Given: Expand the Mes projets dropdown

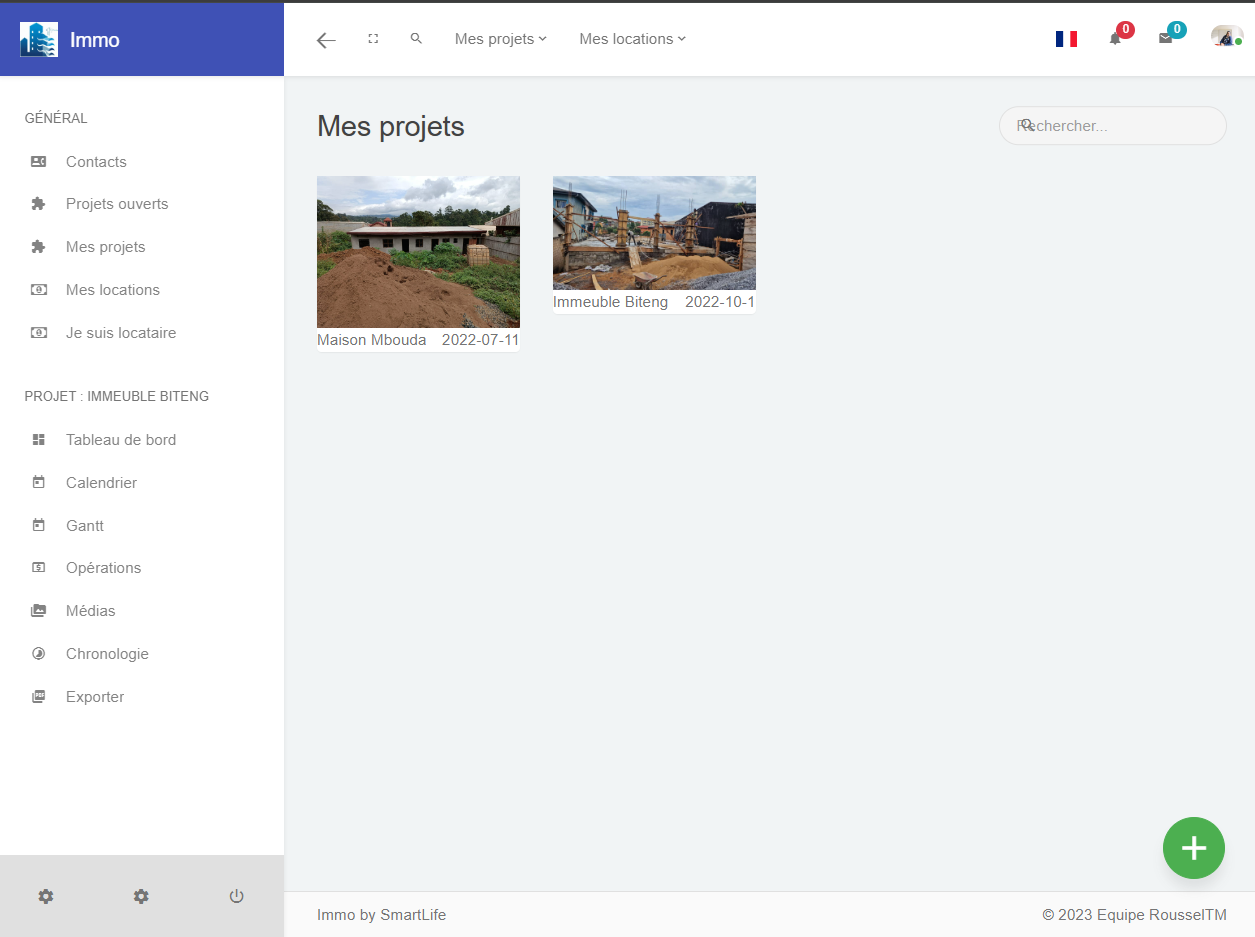Looking at the screenshot, I should [500, 39].
